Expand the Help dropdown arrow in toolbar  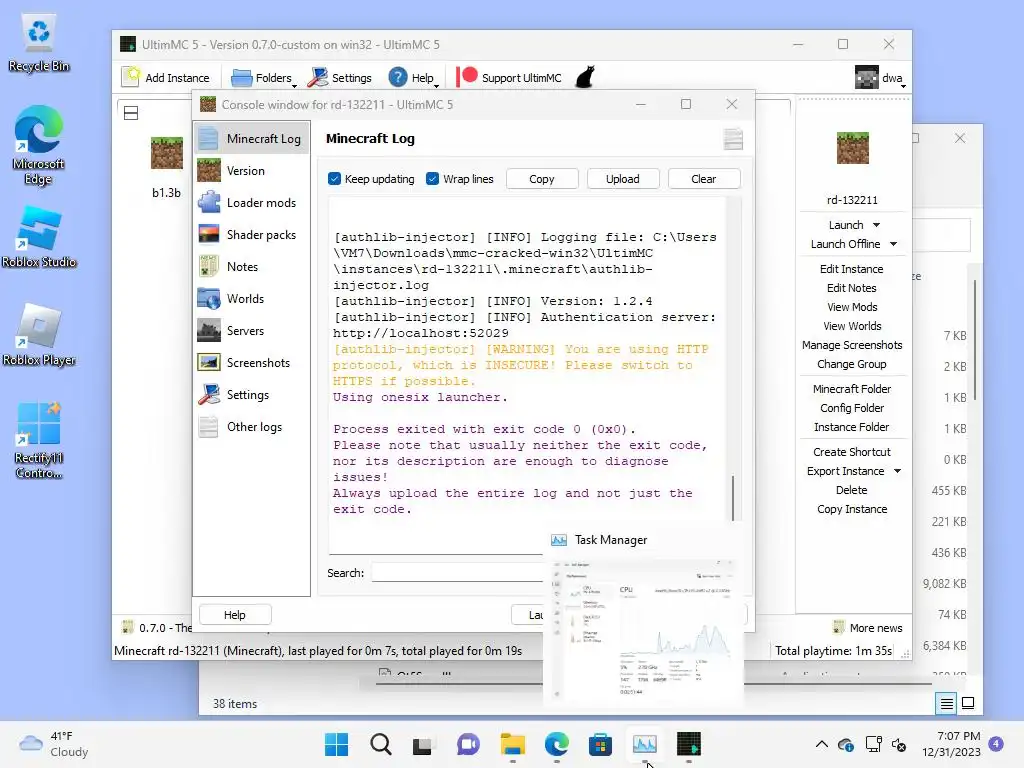(436, 85)
